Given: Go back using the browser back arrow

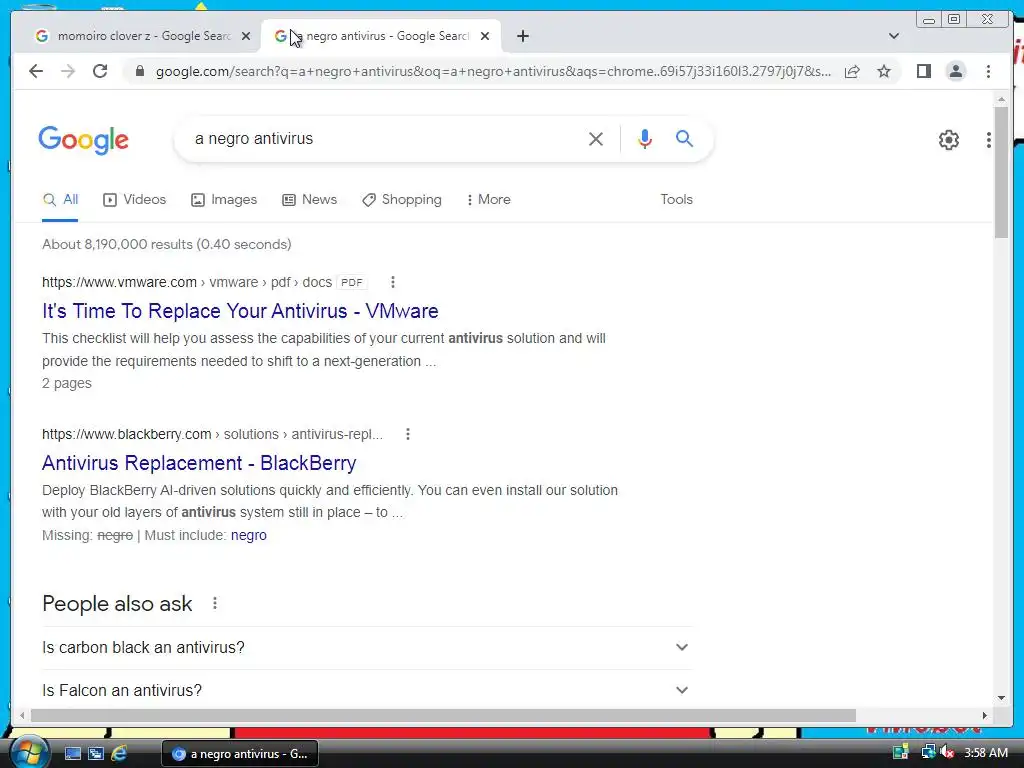Looking at the screenshot, I should pyautogui.click(x=36, y=71).
